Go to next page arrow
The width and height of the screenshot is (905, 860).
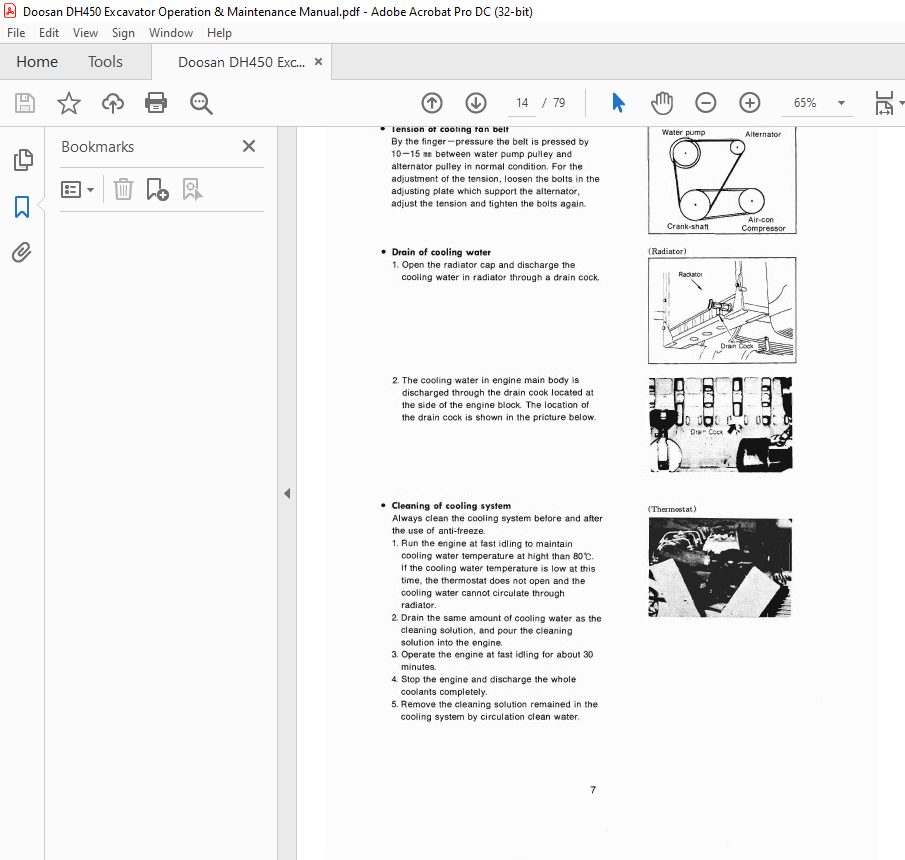tap(476, 103)
